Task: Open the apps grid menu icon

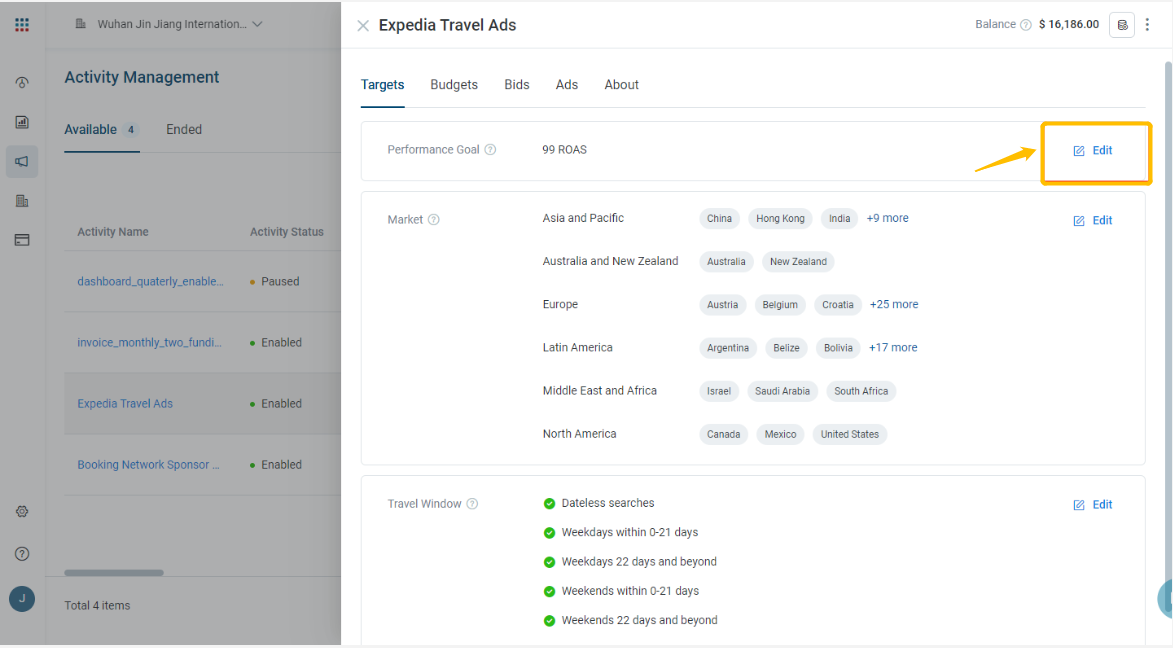Action: pos(22,25)
